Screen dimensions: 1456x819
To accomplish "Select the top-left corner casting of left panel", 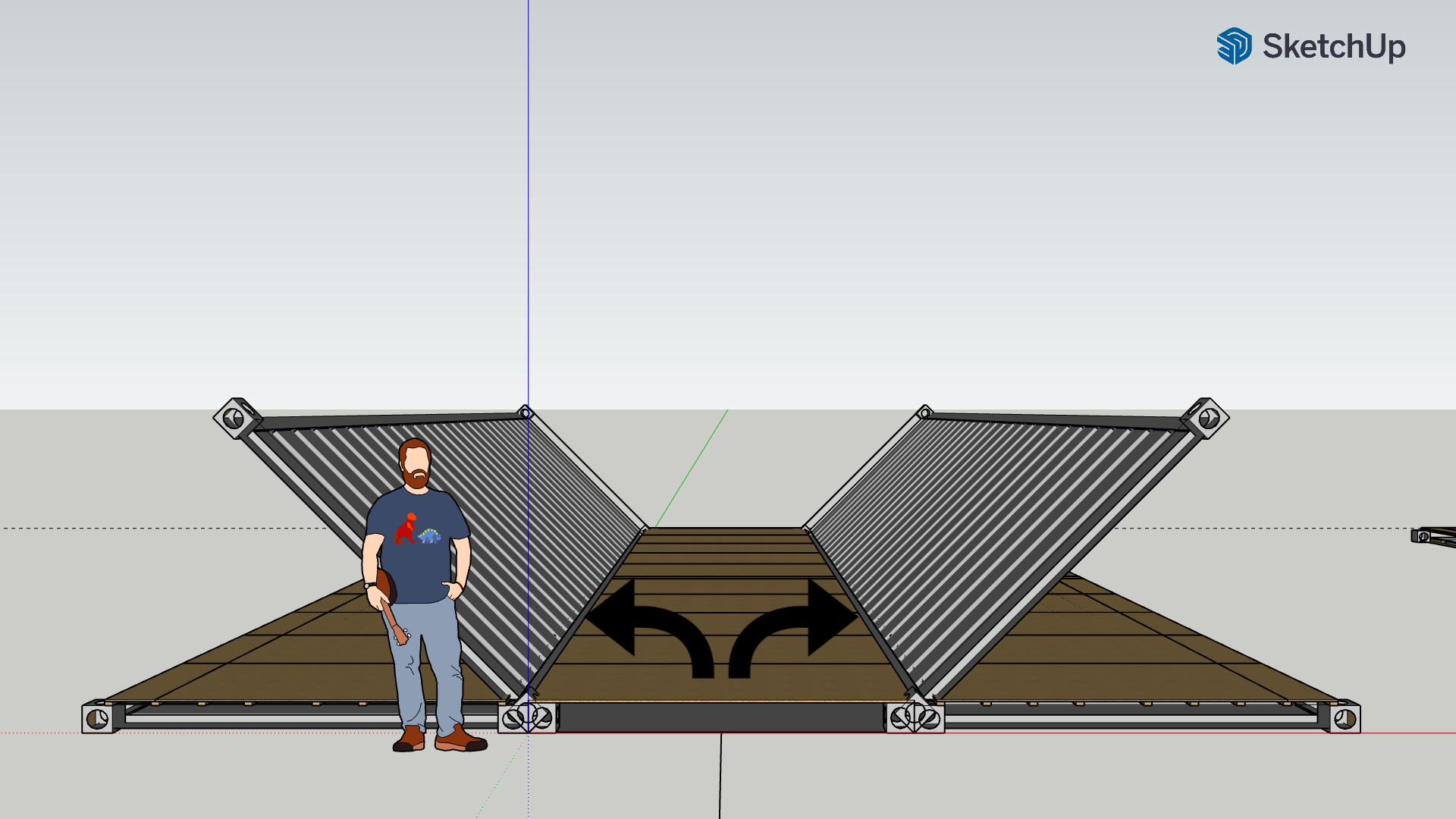I will (x=236, y=418).
